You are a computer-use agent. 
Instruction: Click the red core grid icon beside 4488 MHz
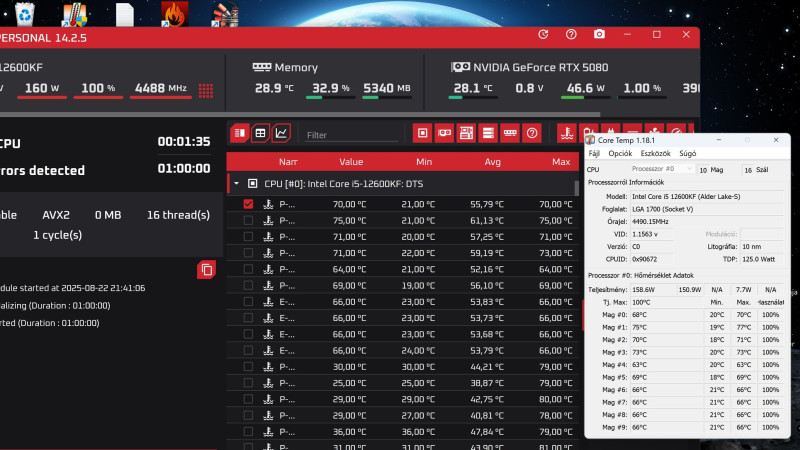206,90
